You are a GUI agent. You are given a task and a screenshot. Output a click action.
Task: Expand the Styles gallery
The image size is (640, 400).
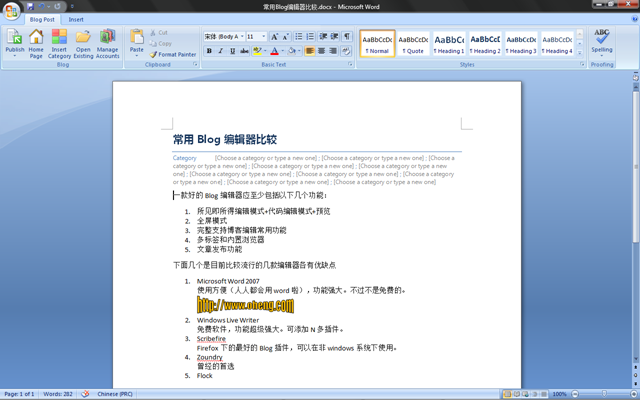click(x=581, y=52)
